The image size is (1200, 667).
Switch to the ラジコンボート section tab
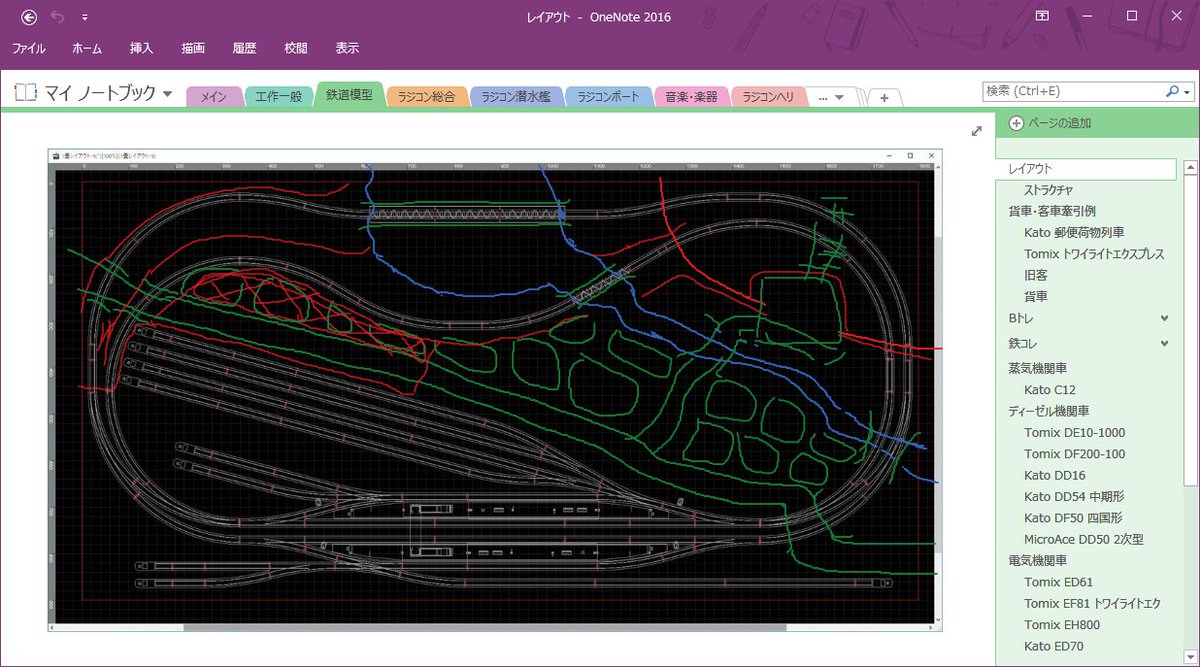[x=609, y=97]
